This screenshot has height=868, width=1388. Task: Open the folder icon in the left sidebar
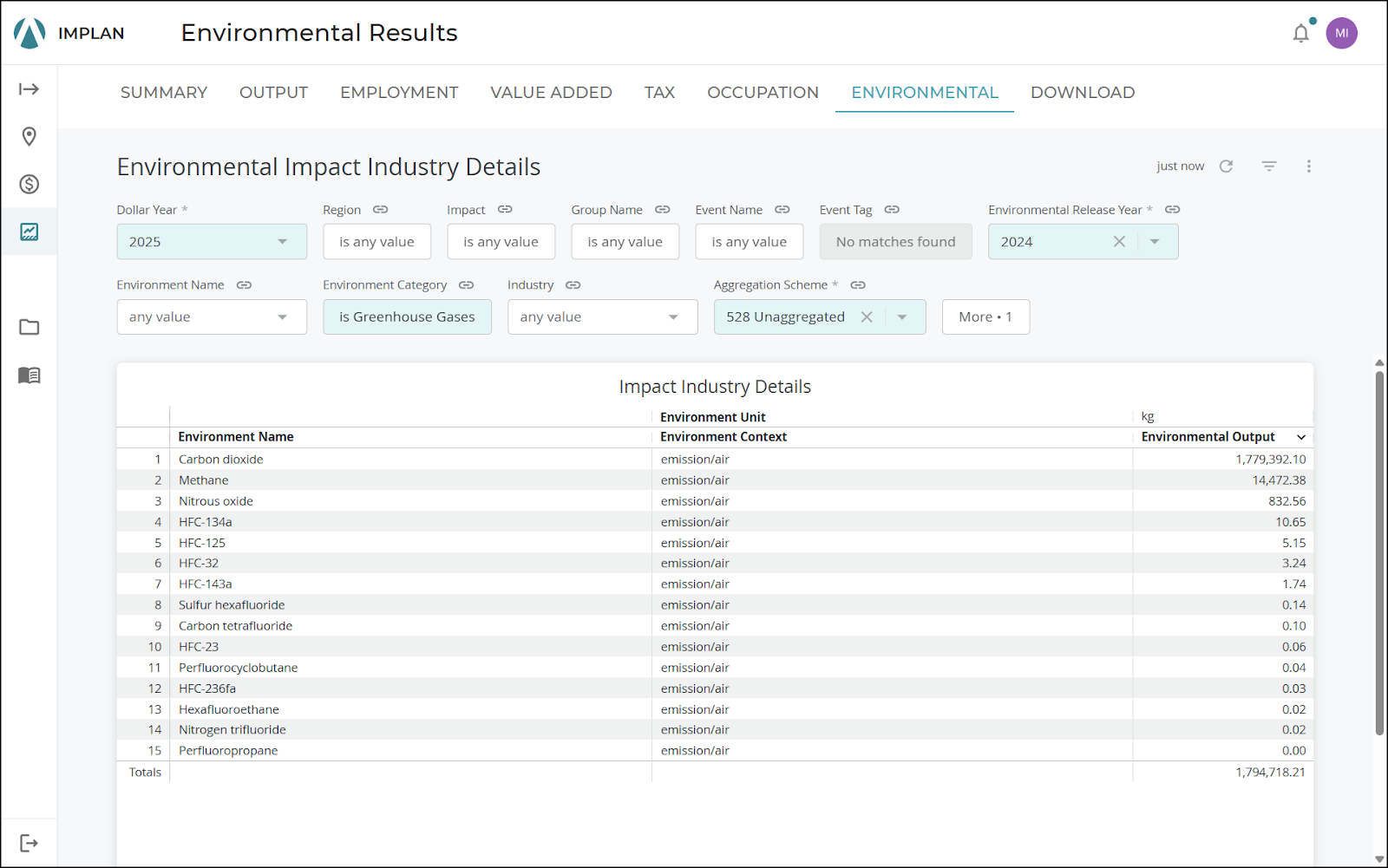click(x=29, y=327)
